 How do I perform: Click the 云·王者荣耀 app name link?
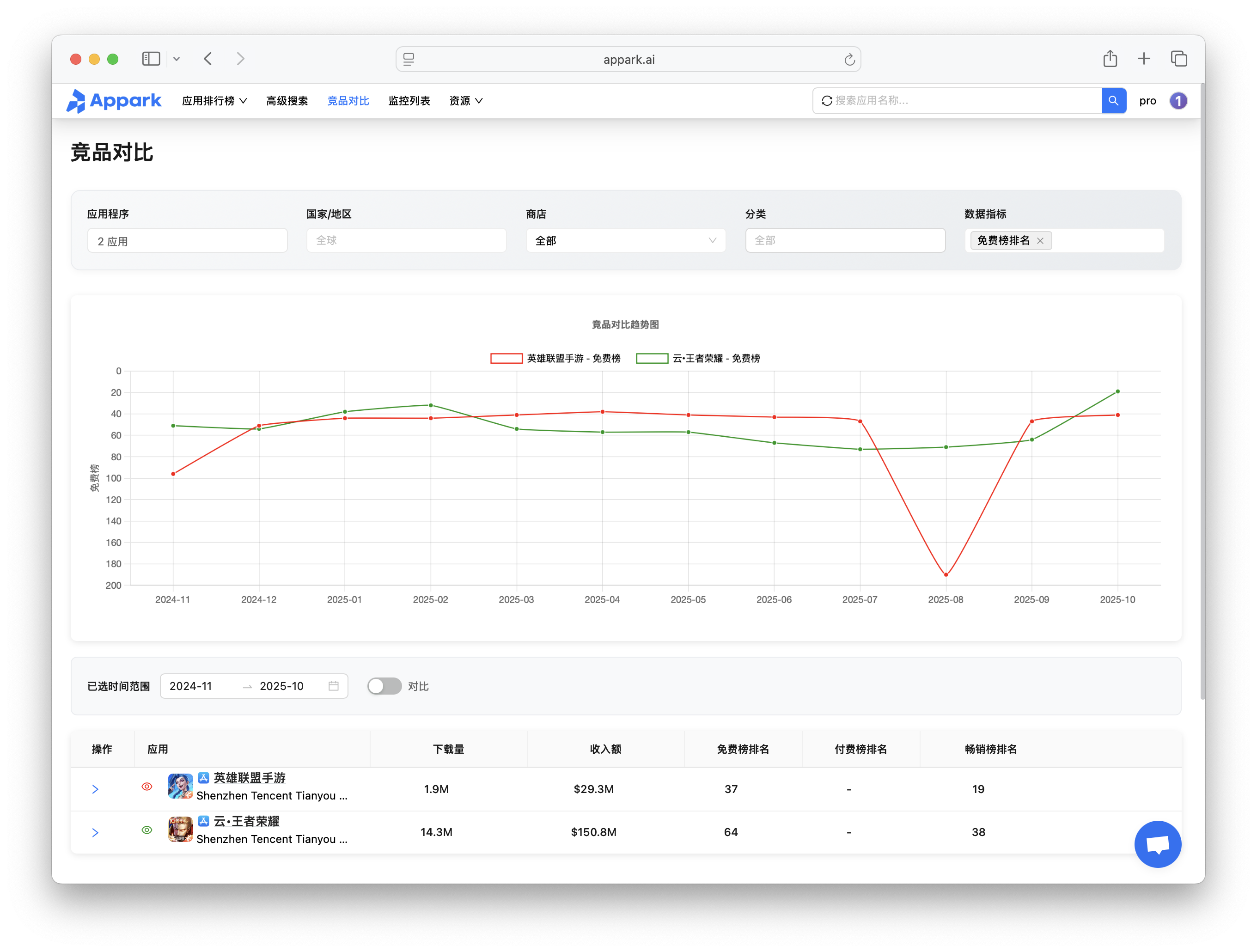point(246,821)
